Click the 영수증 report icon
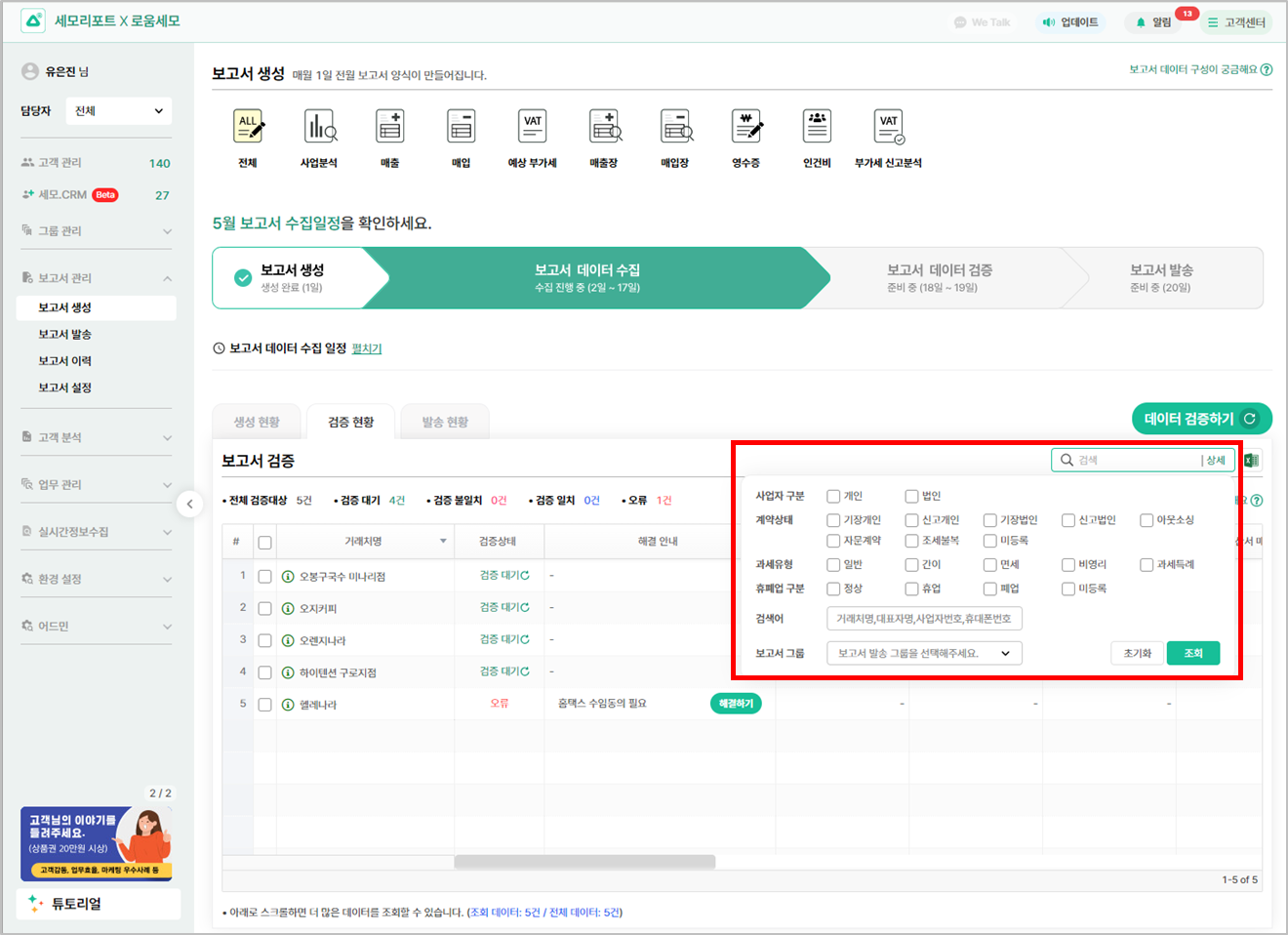Image resolution: width=1288 pixels, height=935 pixels. click(745, 128)
